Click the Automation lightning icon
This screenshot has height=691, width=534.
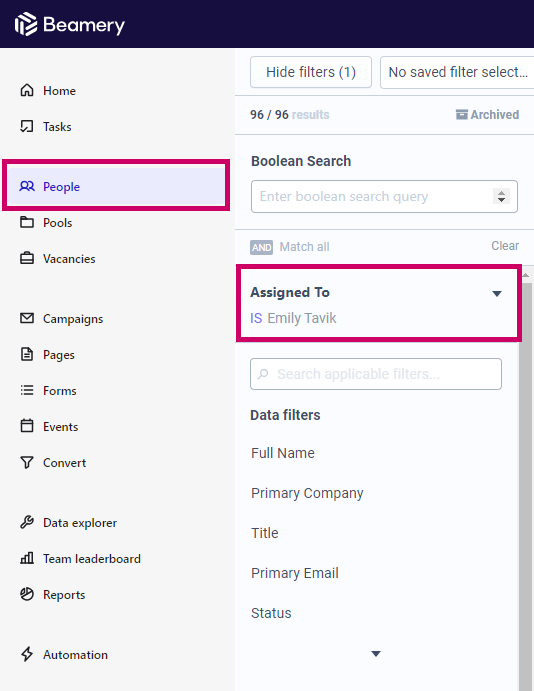(x=27, y=654)
